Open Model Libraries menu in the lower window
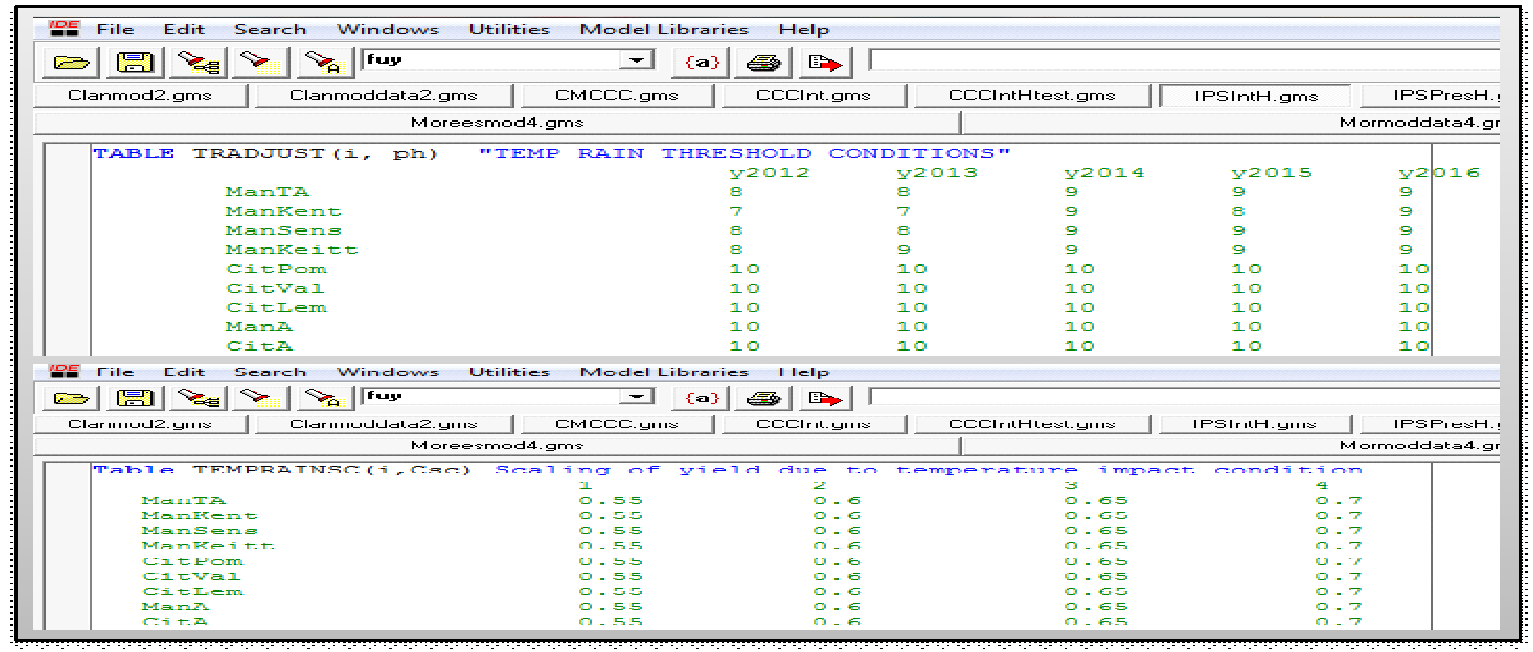The height and width of the screenshot is (652, 1533). (664, 372)
